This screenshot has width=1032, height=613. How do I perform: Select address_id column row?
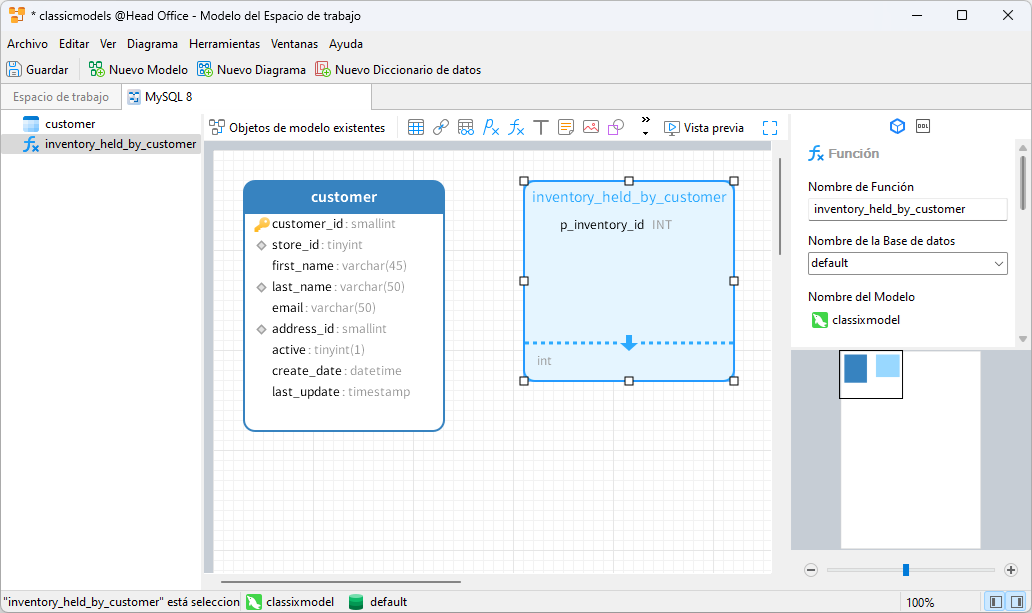tap(344, 329)
